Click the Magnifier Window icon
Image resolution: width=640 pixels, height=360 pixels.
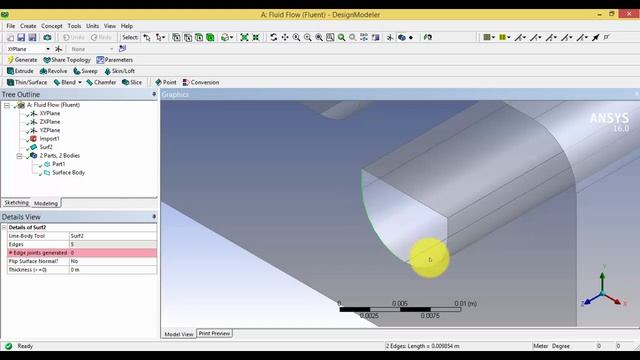coord(330,38)
